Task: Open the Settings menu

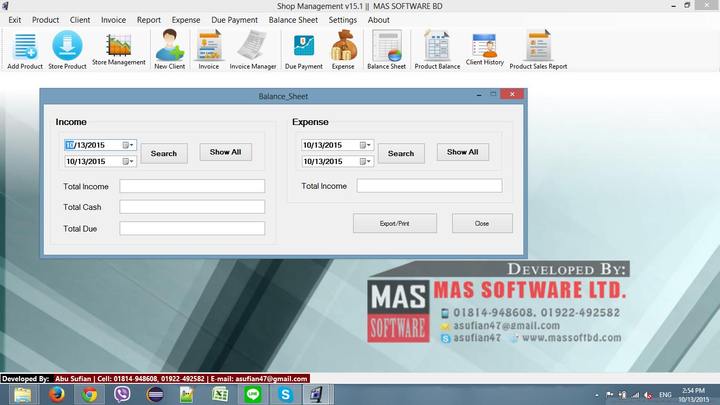Action: [x=342, y=20]
